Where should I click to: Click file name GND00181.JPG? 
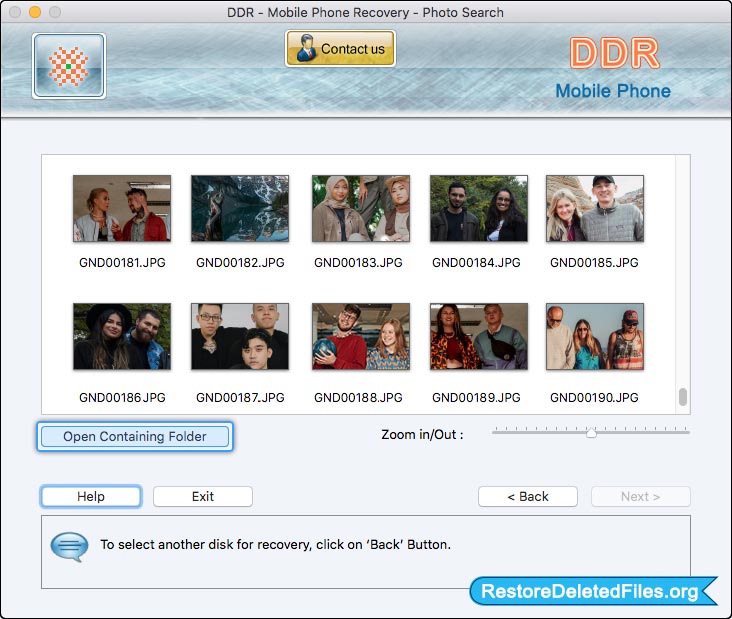pos(122,262)
